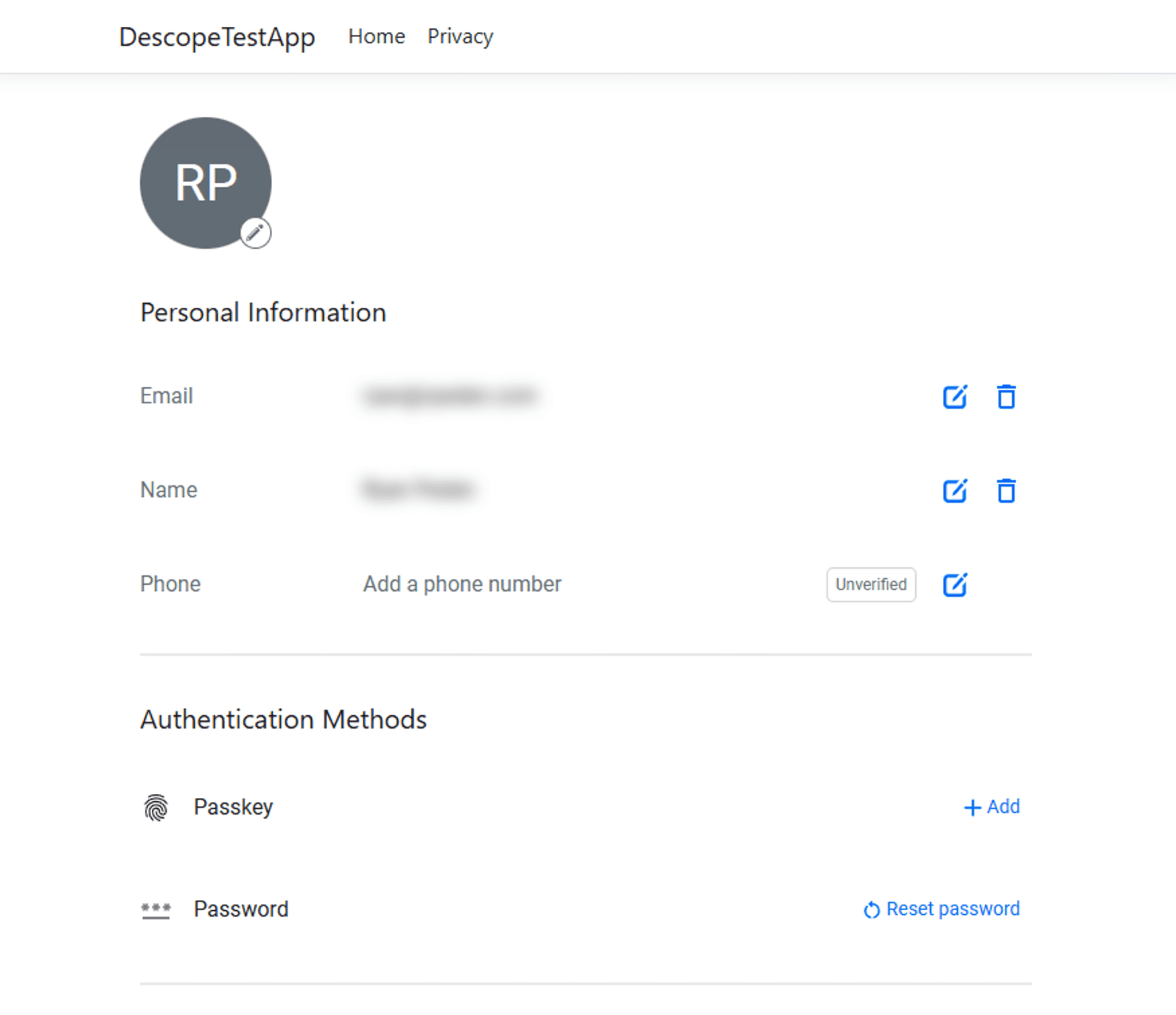Click the Unverified phone badge

pos(871,585)
